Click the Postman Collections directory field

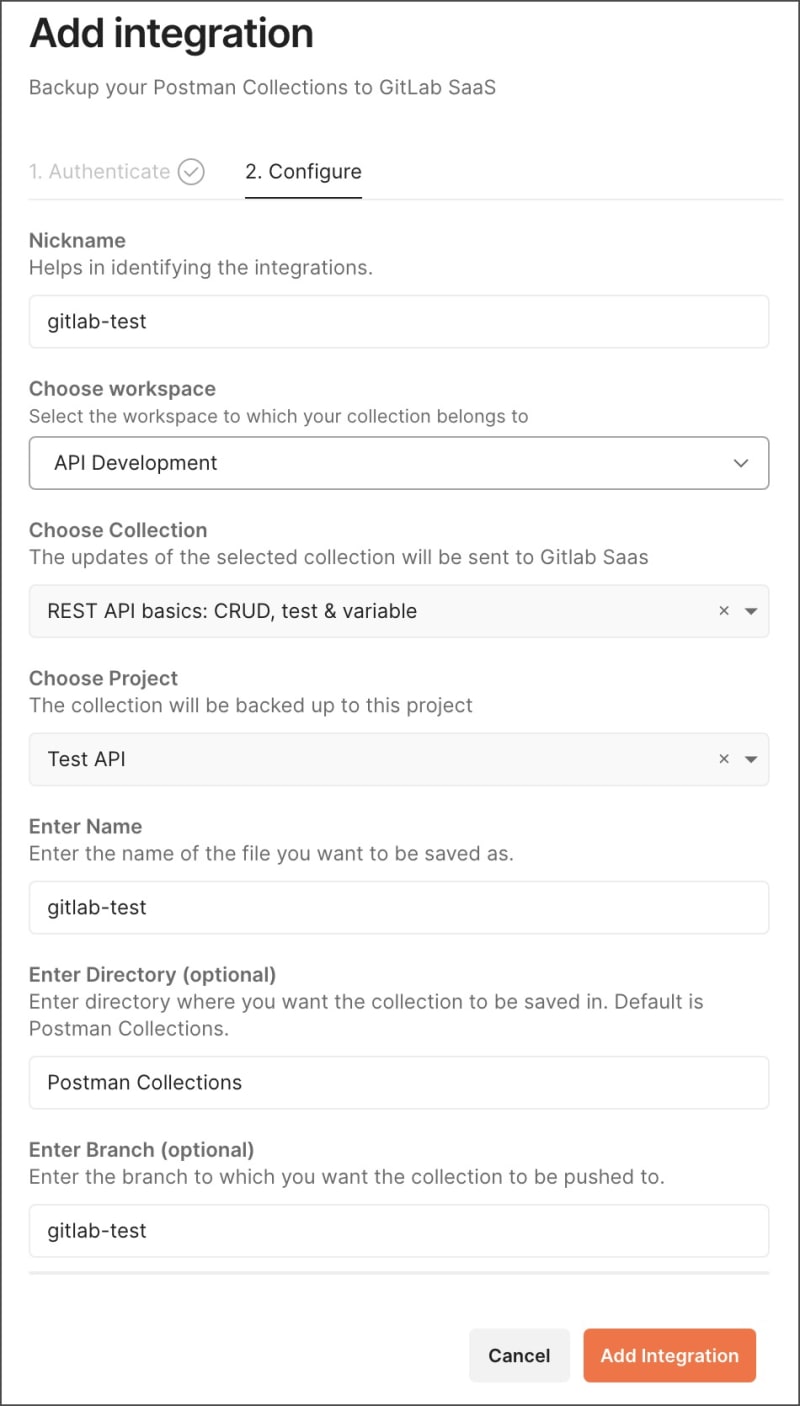[x=400, y=1082]
